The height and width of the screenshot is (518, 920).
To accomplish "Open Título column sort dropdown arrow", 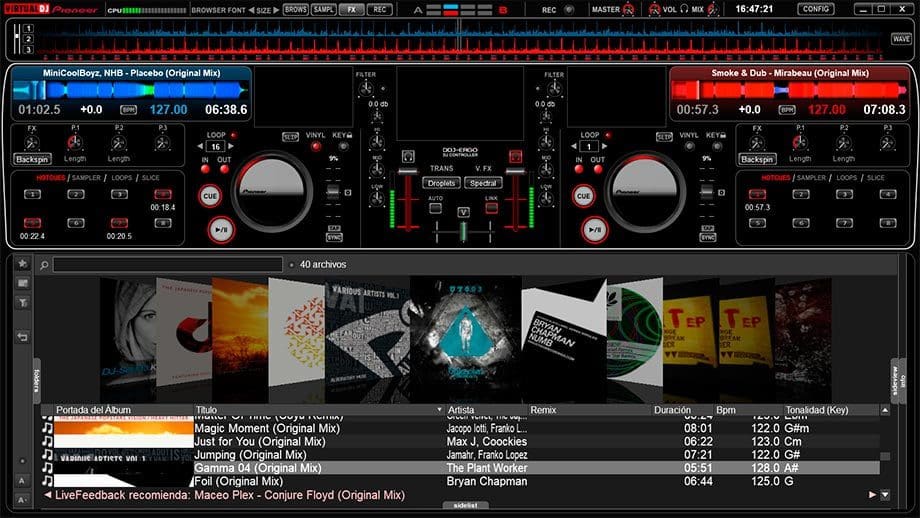I will [x=439, y=410].
